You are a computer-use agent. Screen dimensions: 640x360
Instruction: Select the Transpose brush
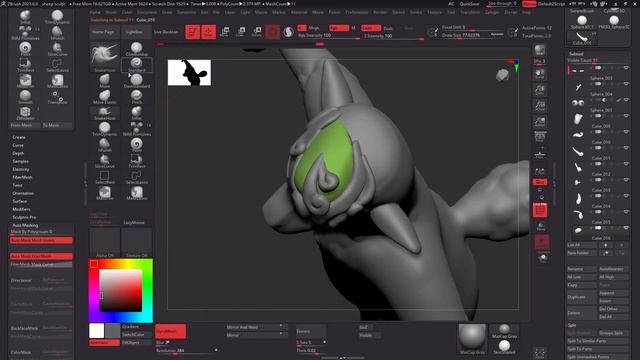click(x=57, y=96)
